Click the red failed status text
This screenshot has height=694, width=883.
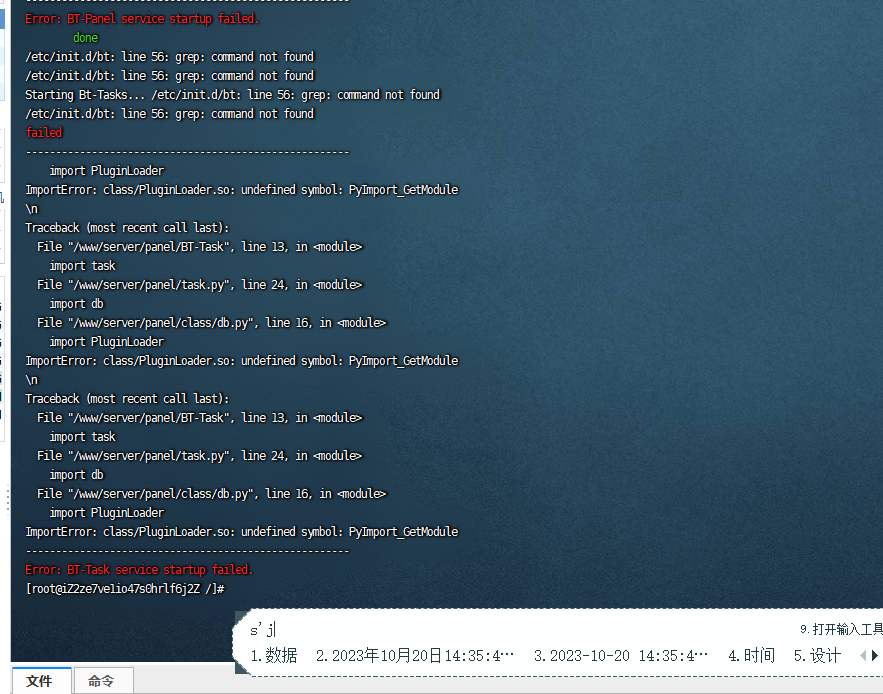[x=44, y=133]
